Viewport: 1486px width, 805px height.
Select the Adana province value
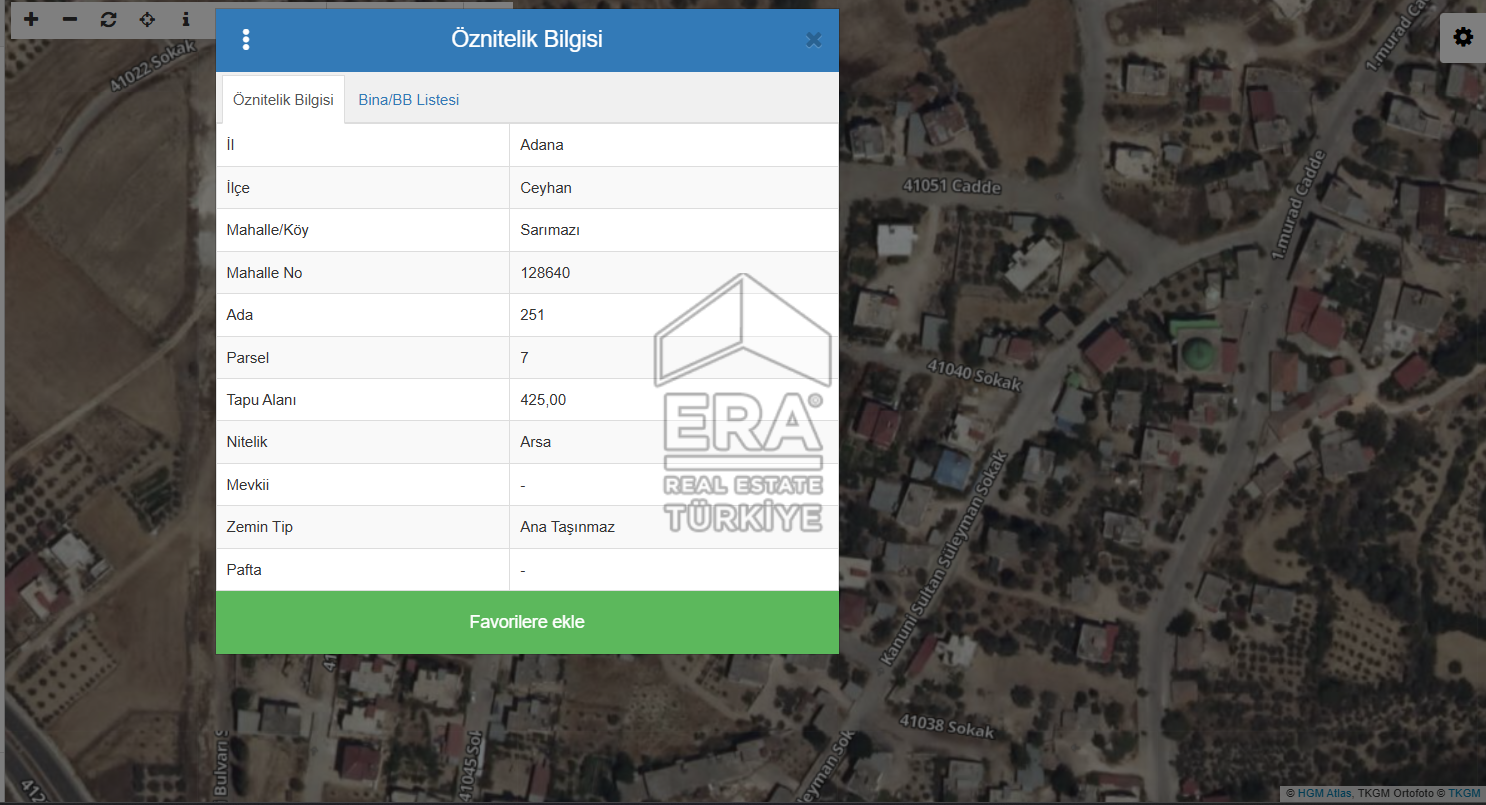coord(542,145)
